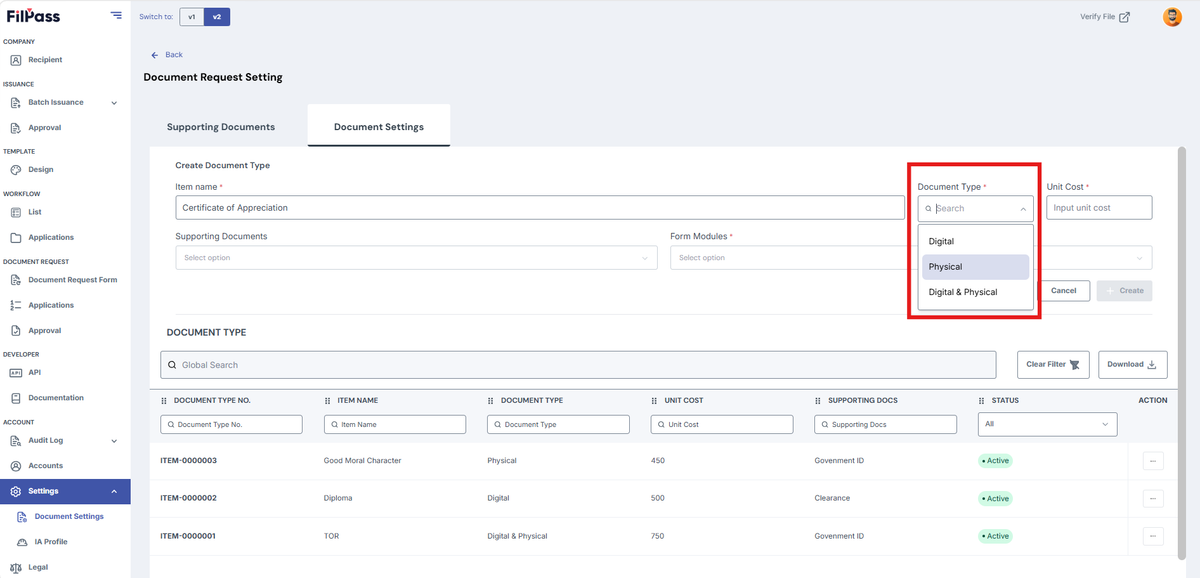Click the Item name input field
The width and height of the screenshot is (1200, 578).
coord(540,208)
